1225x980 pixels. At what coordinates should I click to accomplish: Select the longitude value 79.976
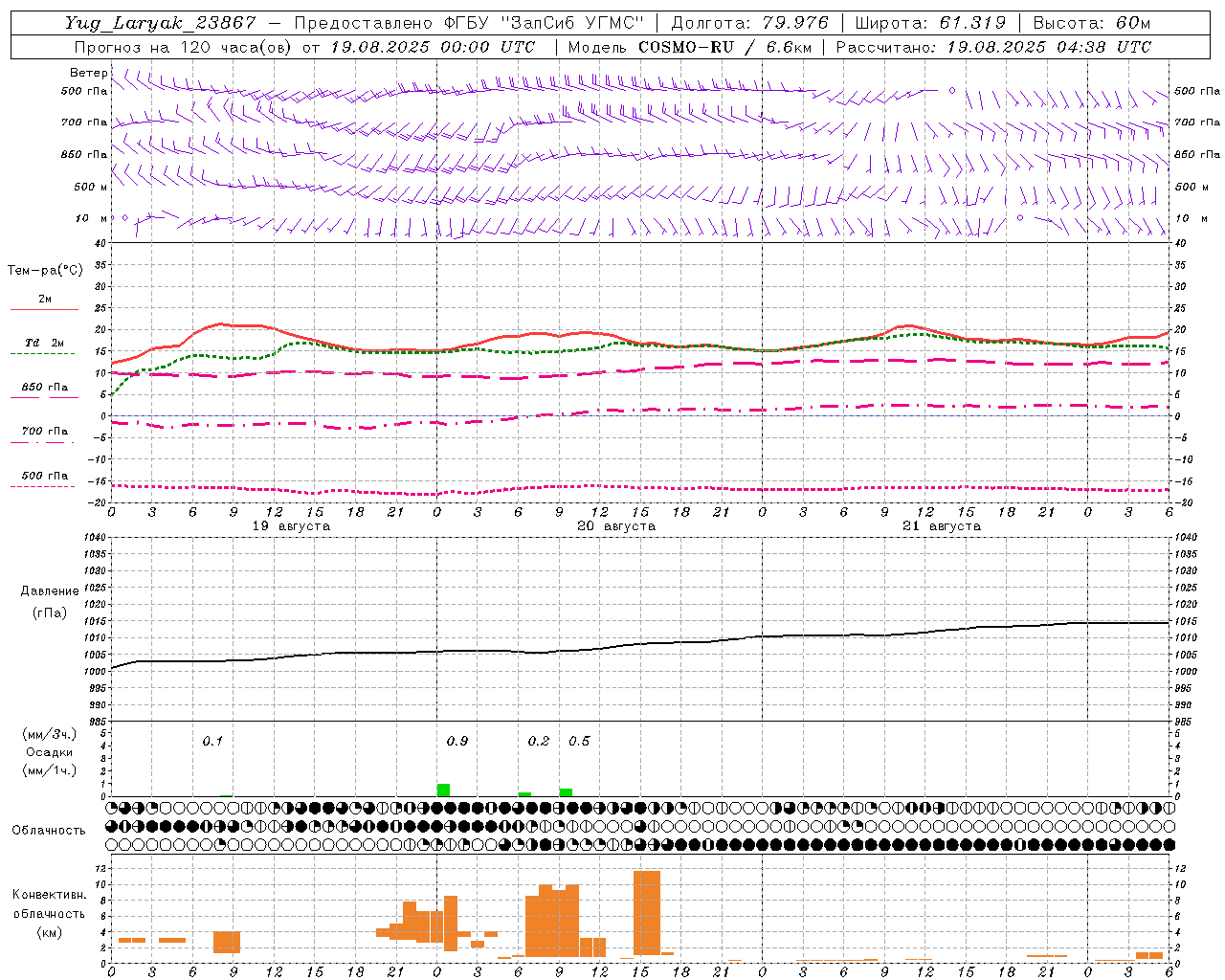[x=797, y=23]
